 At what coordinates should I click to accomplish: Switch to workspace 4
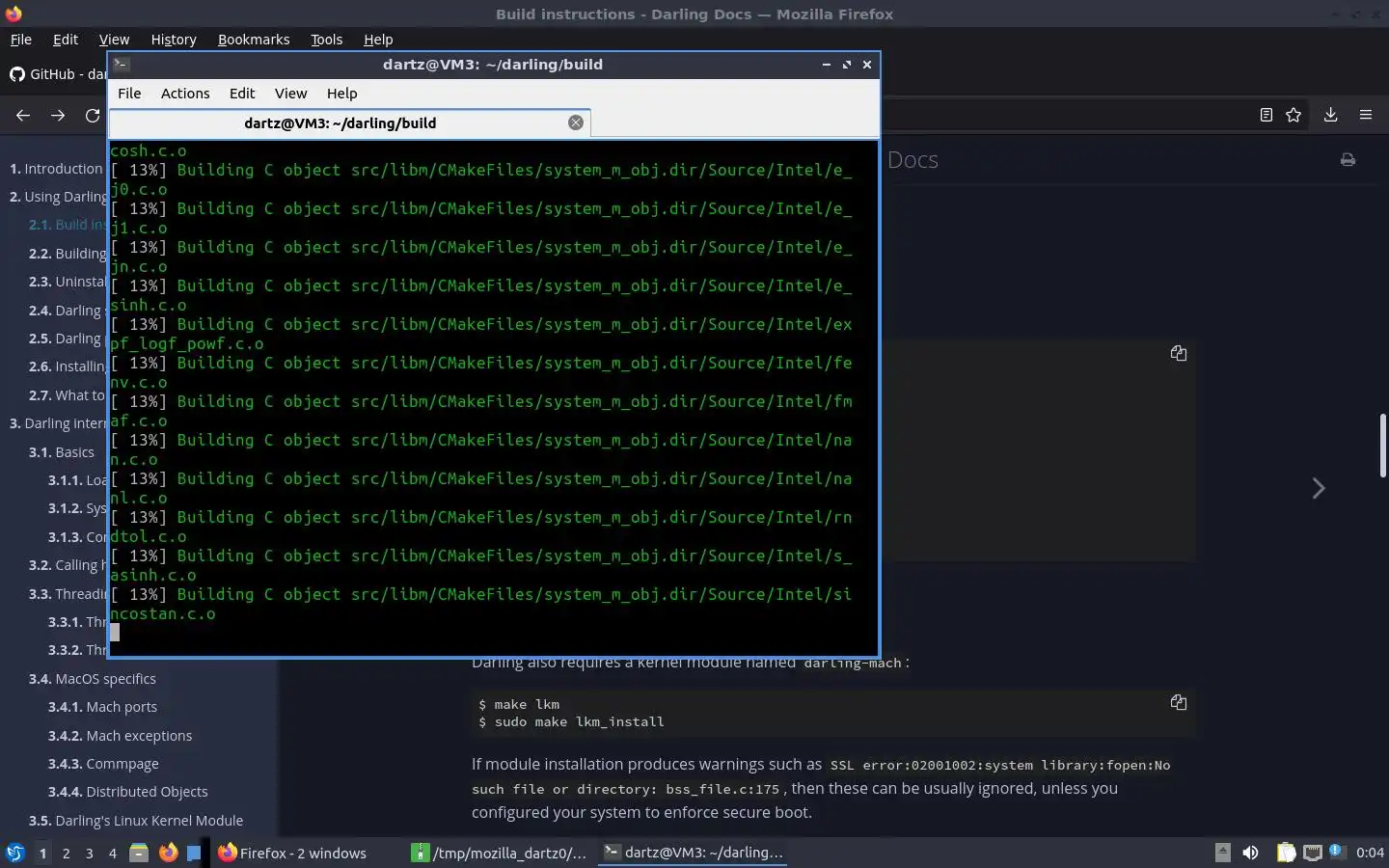click(113, 854)
